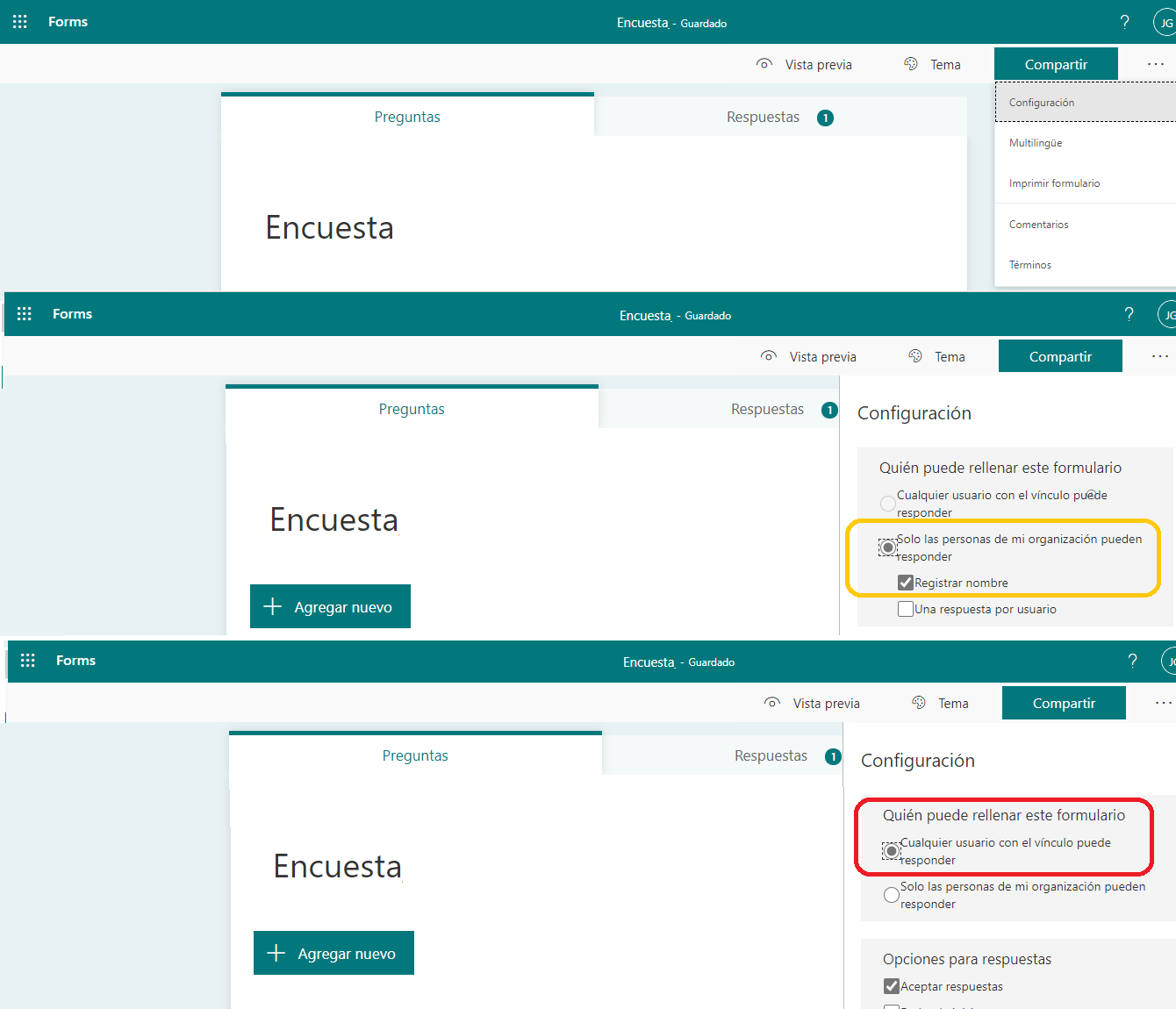The height and width of the screenshot is (1009, 1176).
Task: Click the Encuesta form title in middle screenshot body
Action: click(x=334, y=519)
